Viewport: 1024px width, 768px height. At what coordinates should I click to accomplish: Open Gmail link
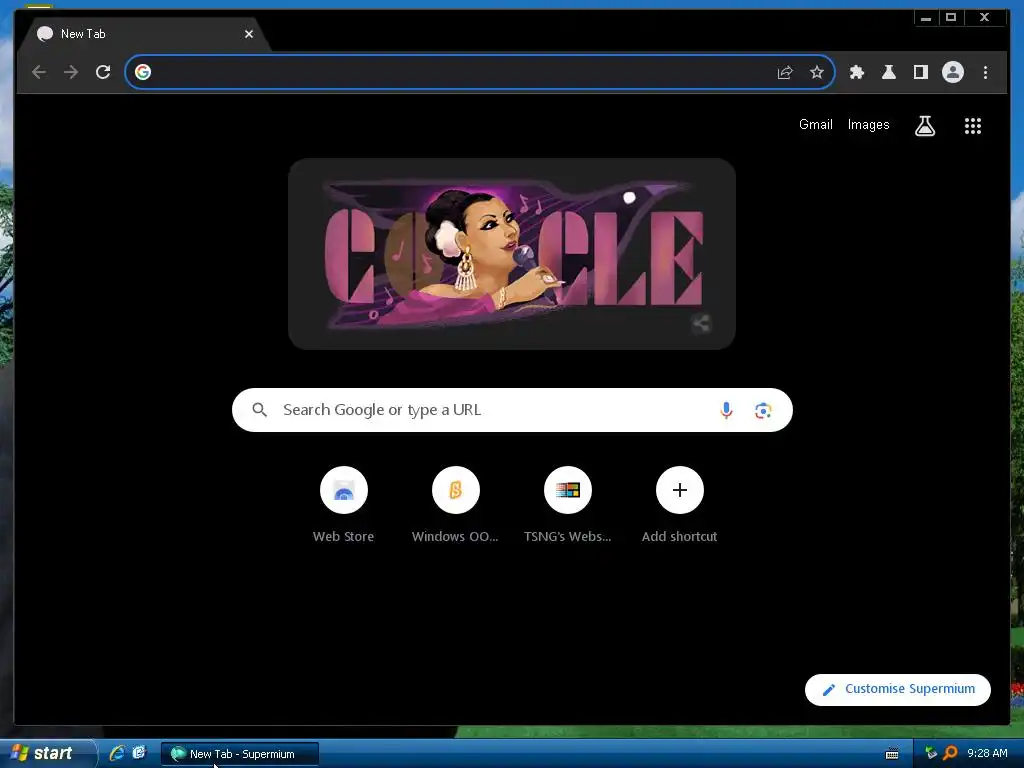click(x=816, y=124)
